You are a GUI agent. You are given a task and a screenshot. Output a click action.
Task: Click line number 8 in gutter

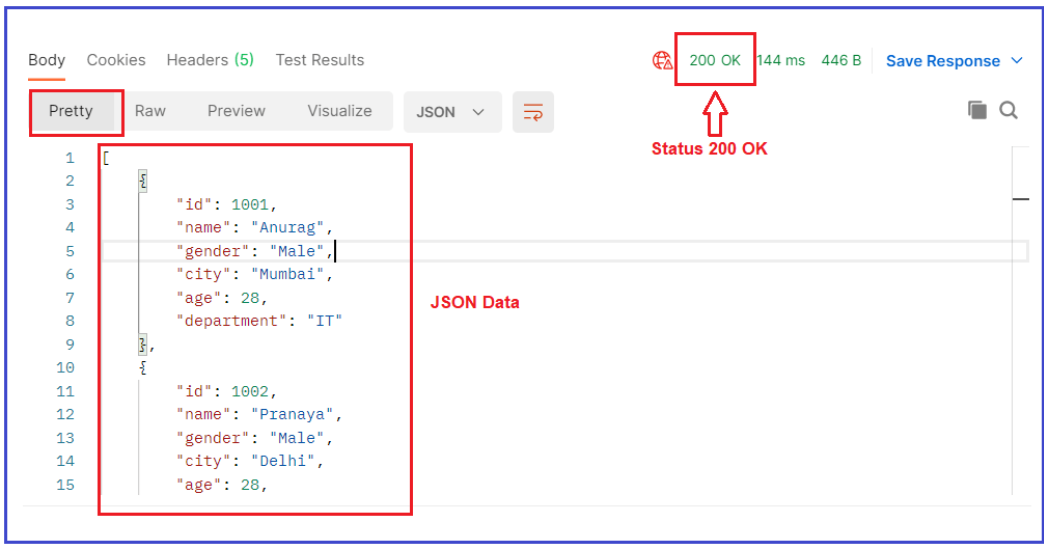69,321
